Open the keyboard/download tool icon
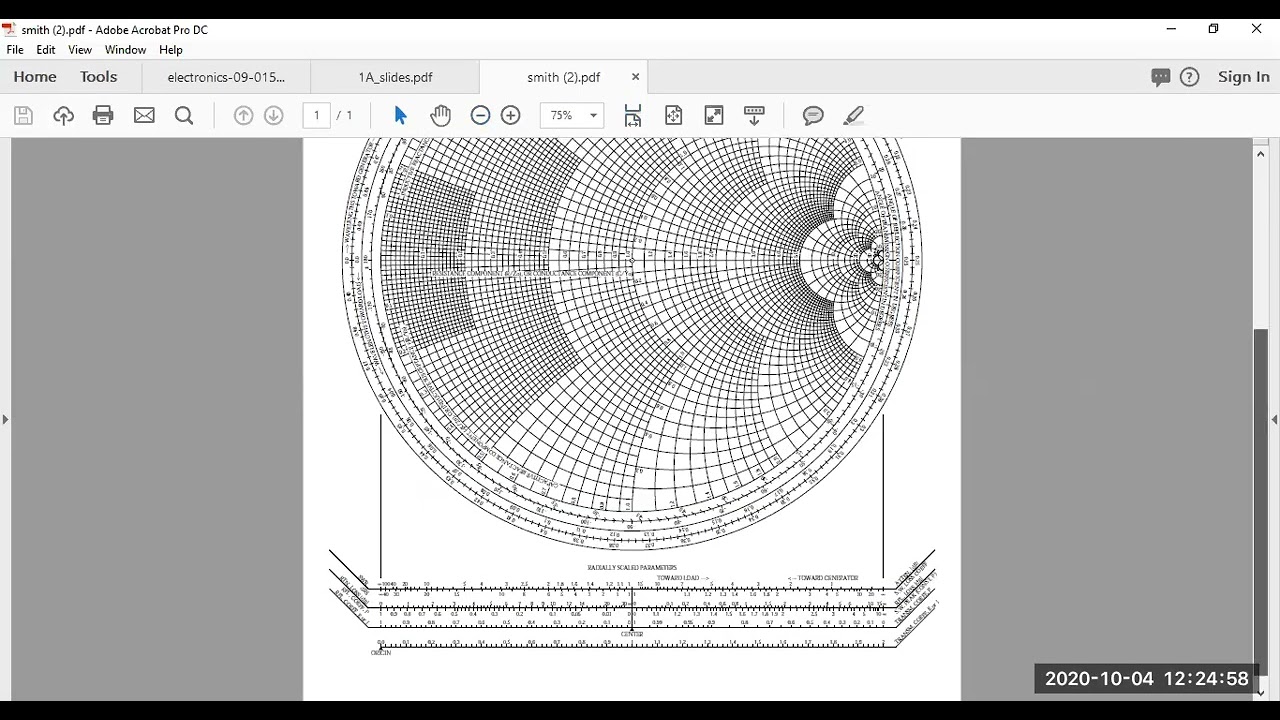Image resolution: width=1280 pixels, height=720 pixels. (755, 116)
